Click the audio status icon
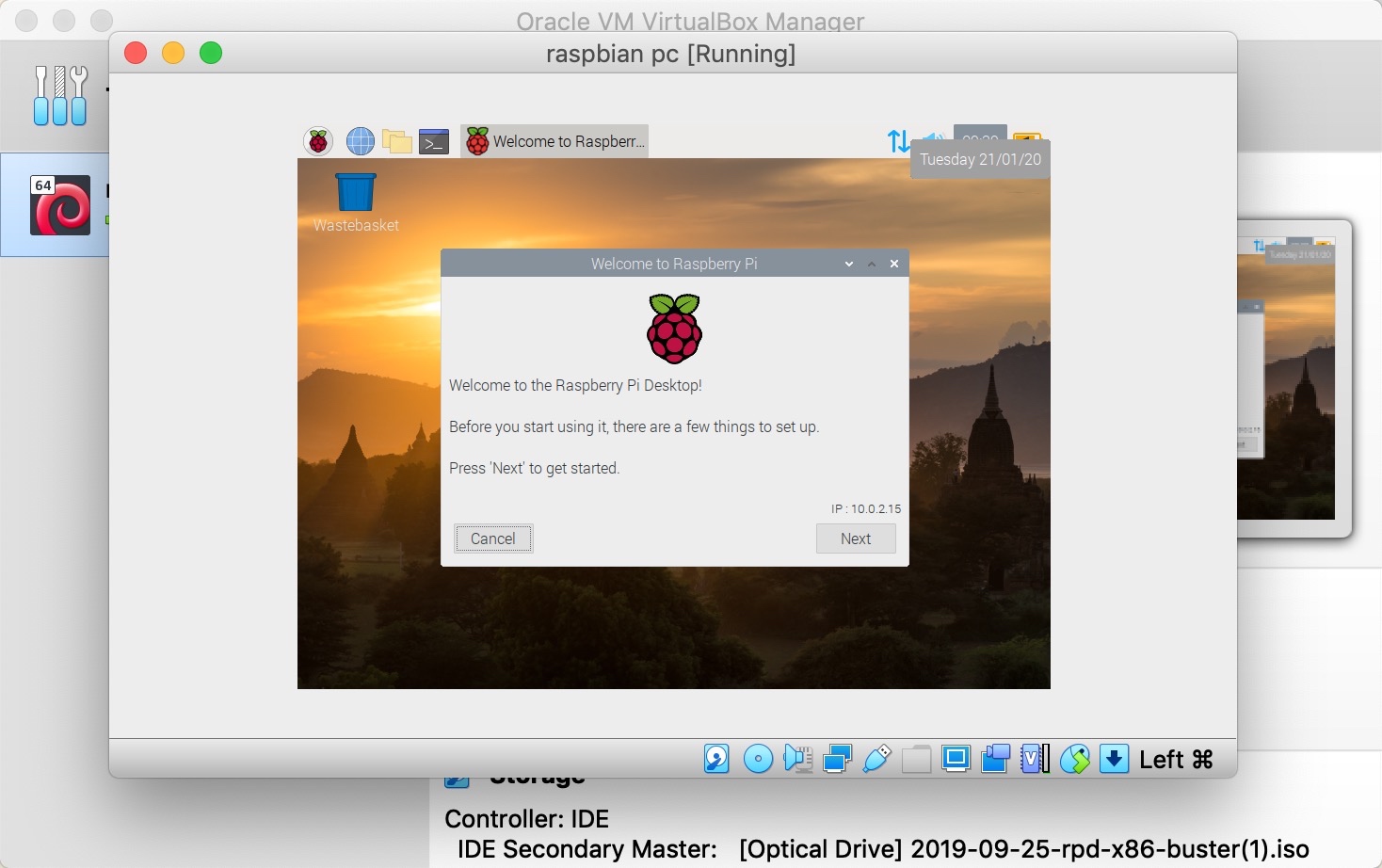 (797, 759)
